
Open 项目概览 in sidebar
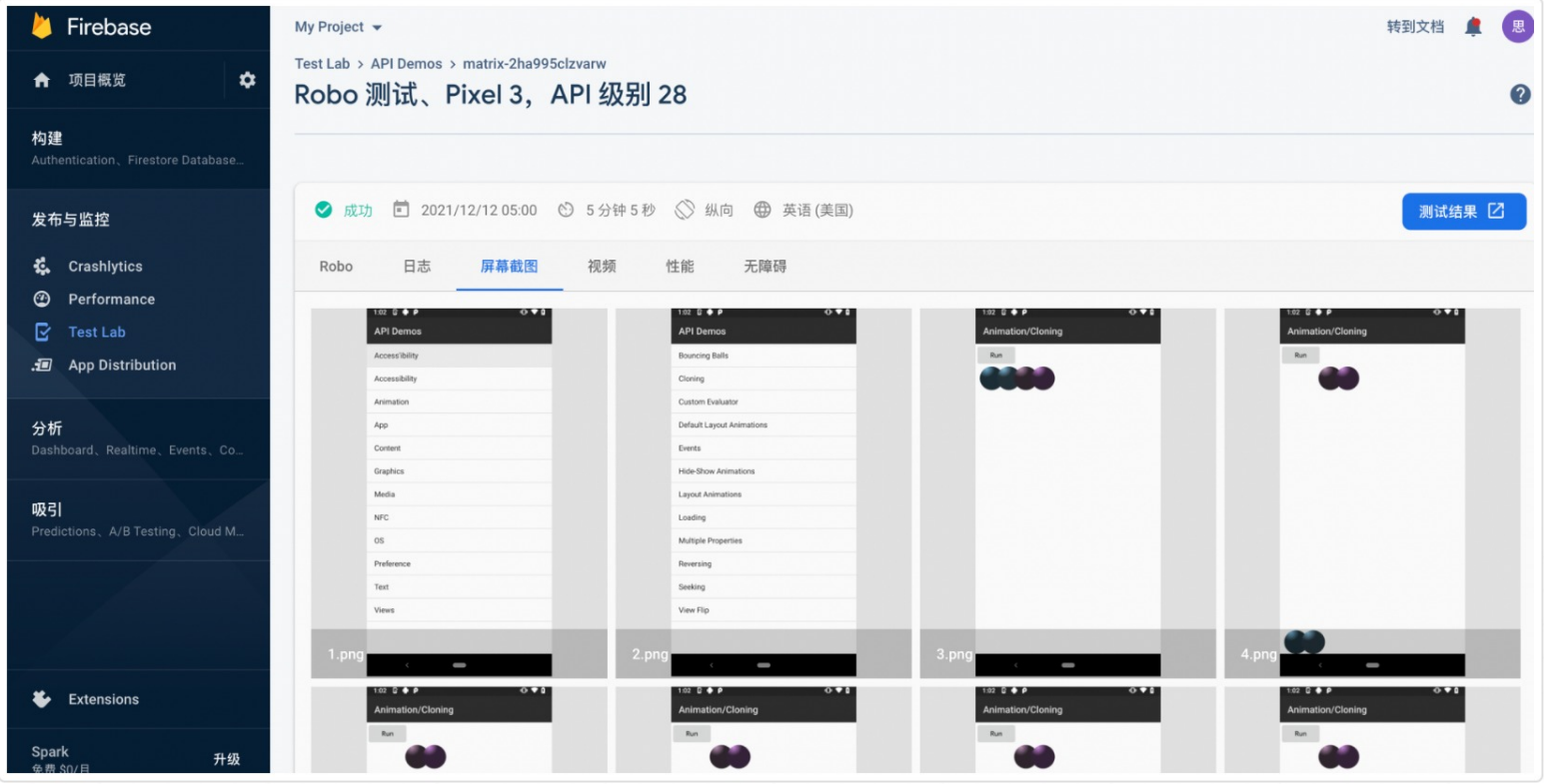pyautogui.click(x=97, y=80)
